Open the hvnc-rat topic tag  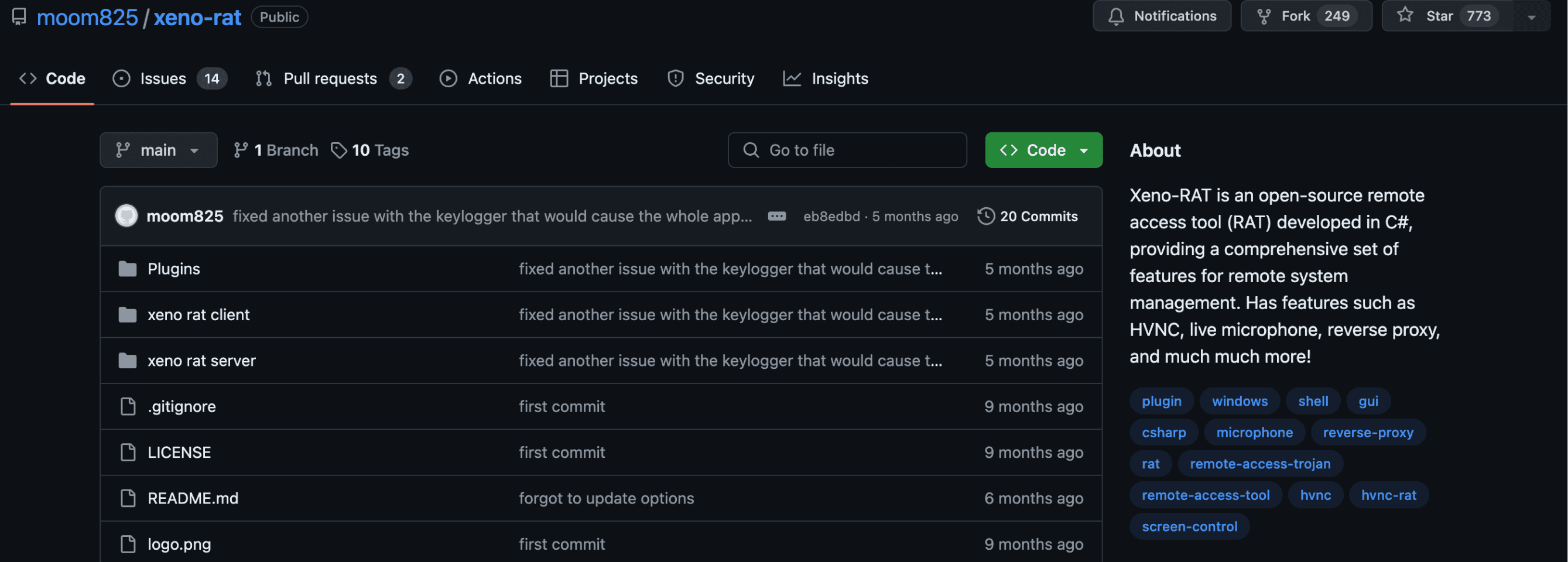click(1388, 495)
